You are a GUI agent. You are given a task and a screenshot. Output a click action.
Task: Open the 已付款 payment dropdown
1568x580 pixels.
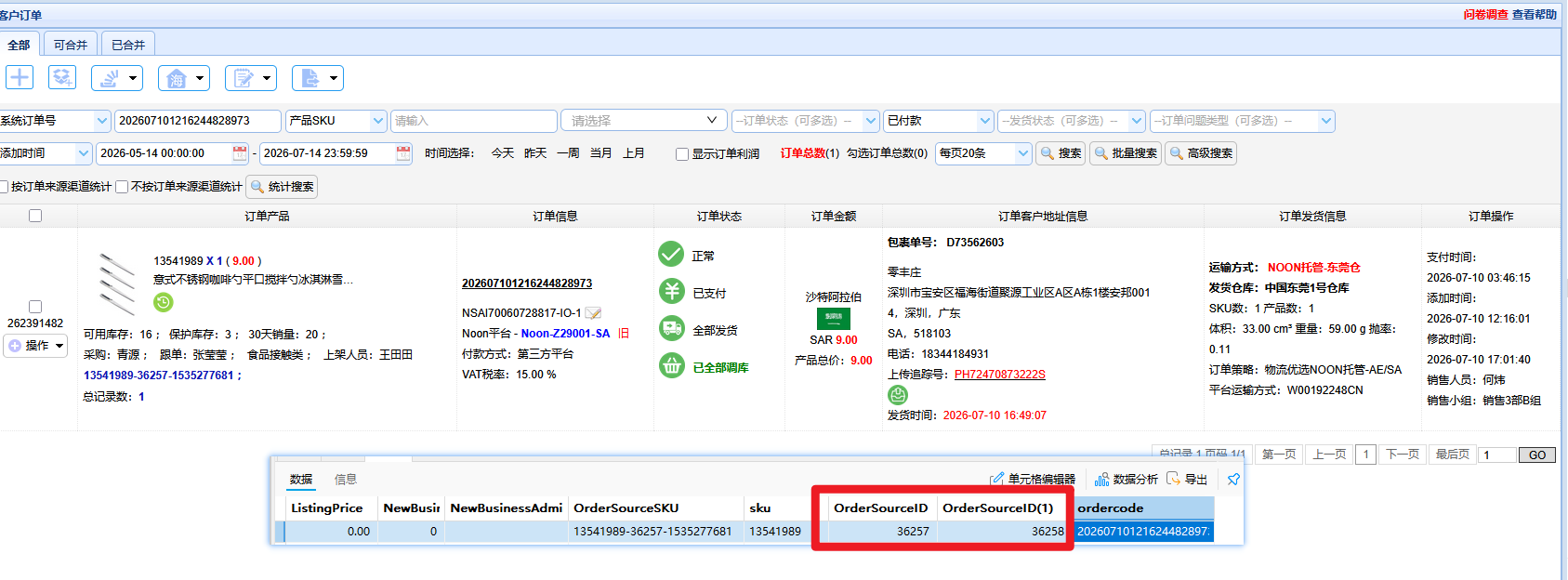pyautogui.click(x=939, y=121)
